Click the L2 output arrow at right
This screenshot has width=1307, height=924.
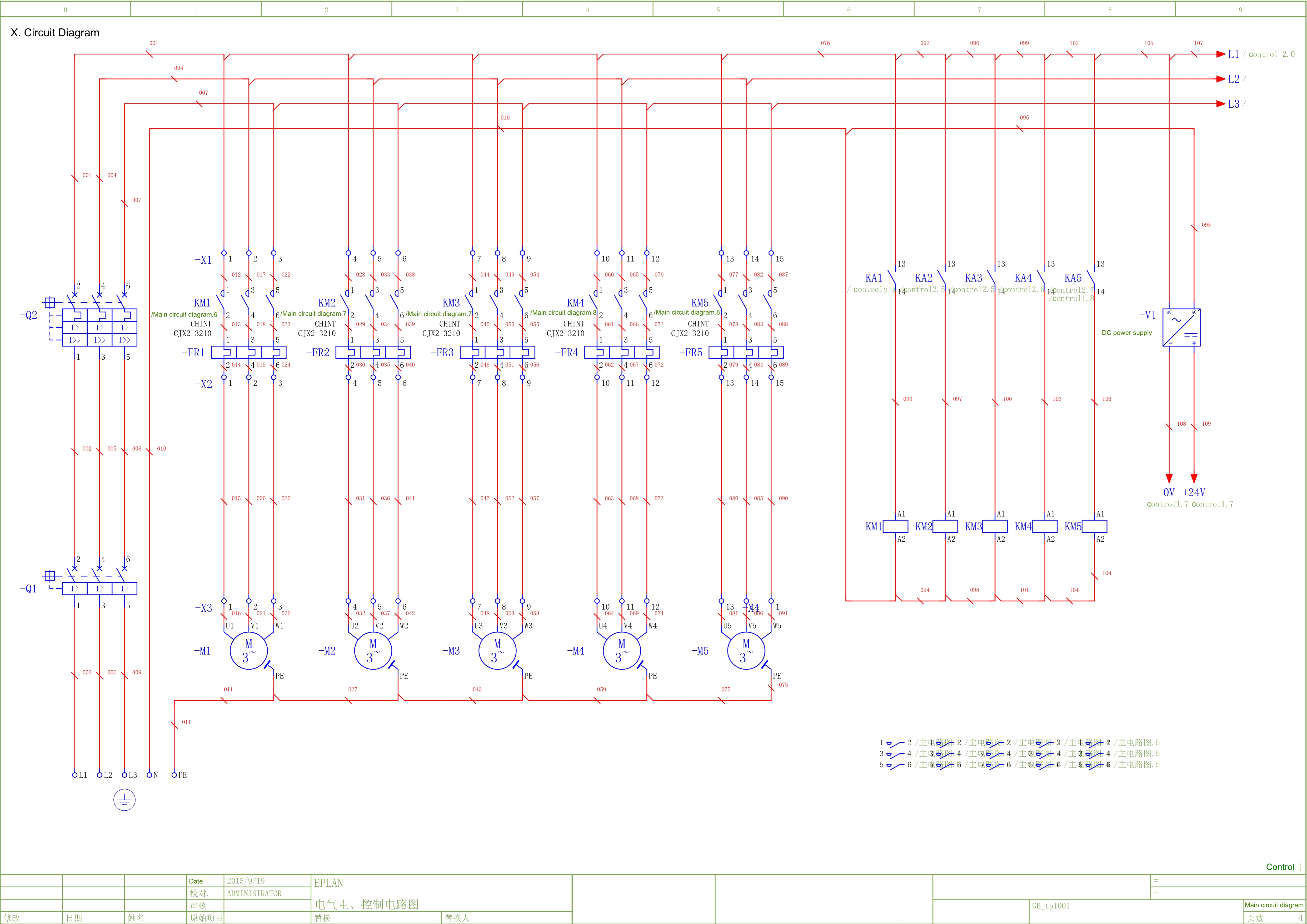coord(1220,79)
